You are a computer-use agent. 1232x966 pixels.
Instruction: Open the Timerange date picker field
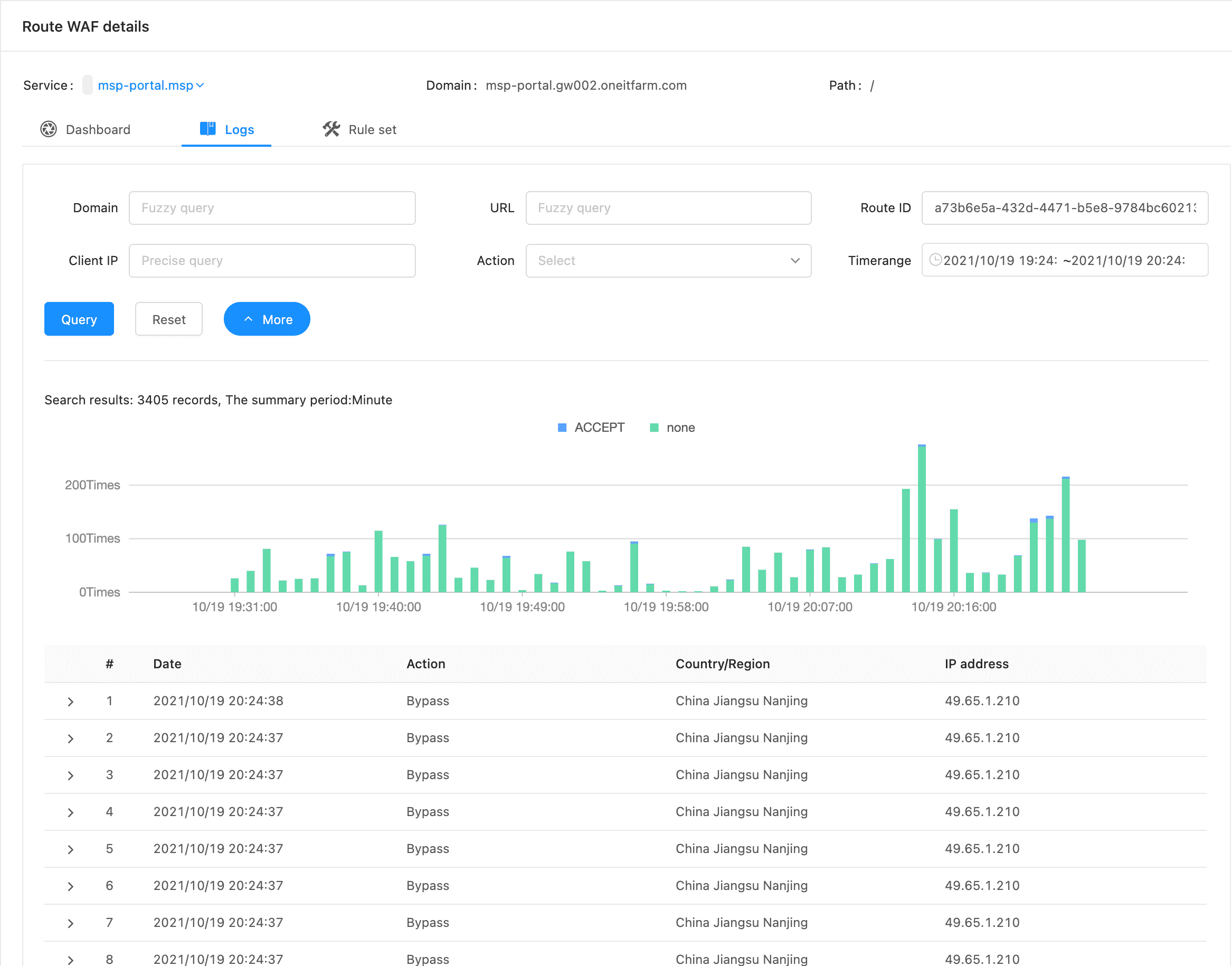(x=1065, y=260)
